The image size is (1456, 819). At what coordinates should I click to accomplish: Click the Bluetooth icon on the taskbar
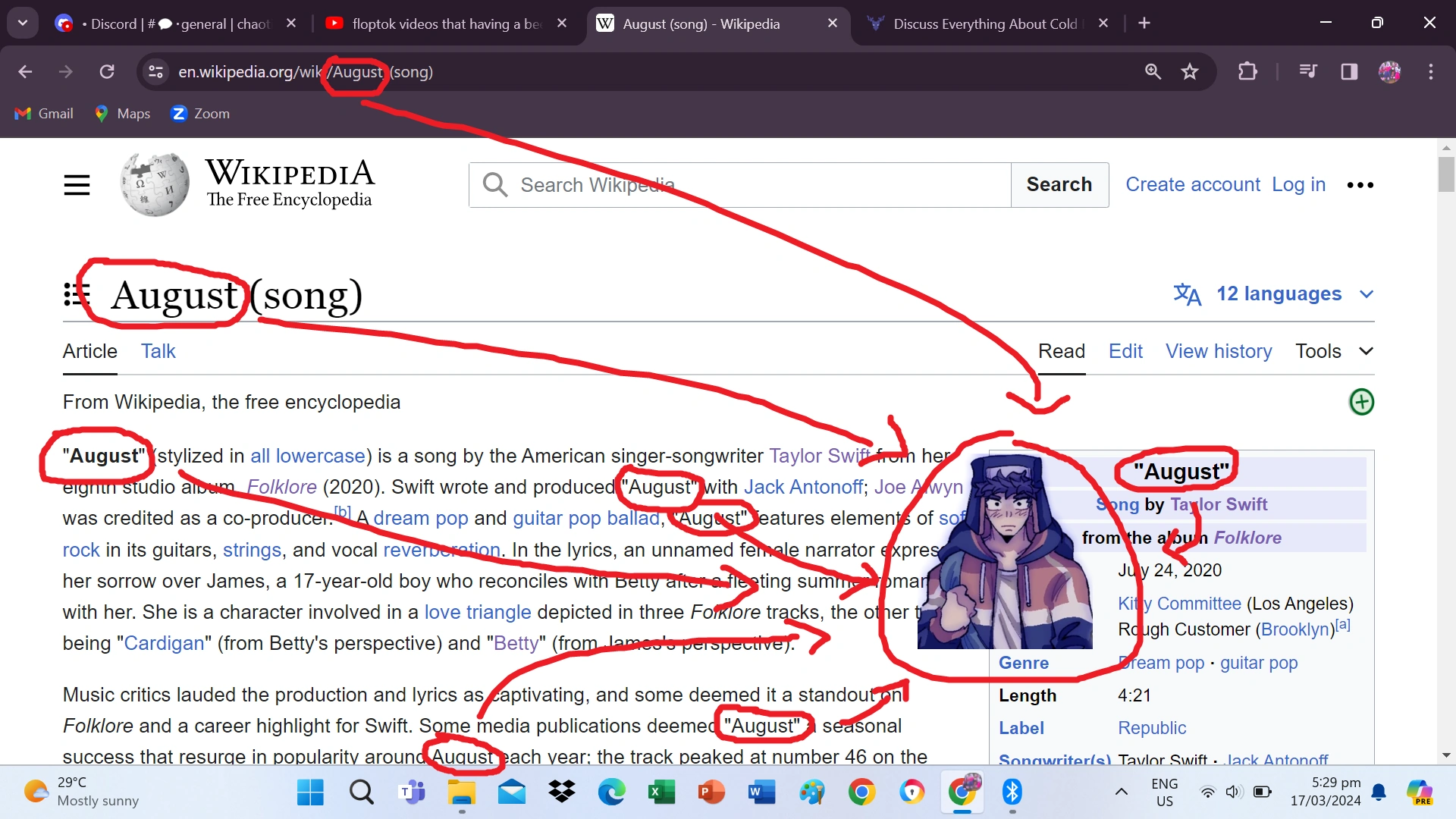pyautogui.click(x=1013, y=792)
